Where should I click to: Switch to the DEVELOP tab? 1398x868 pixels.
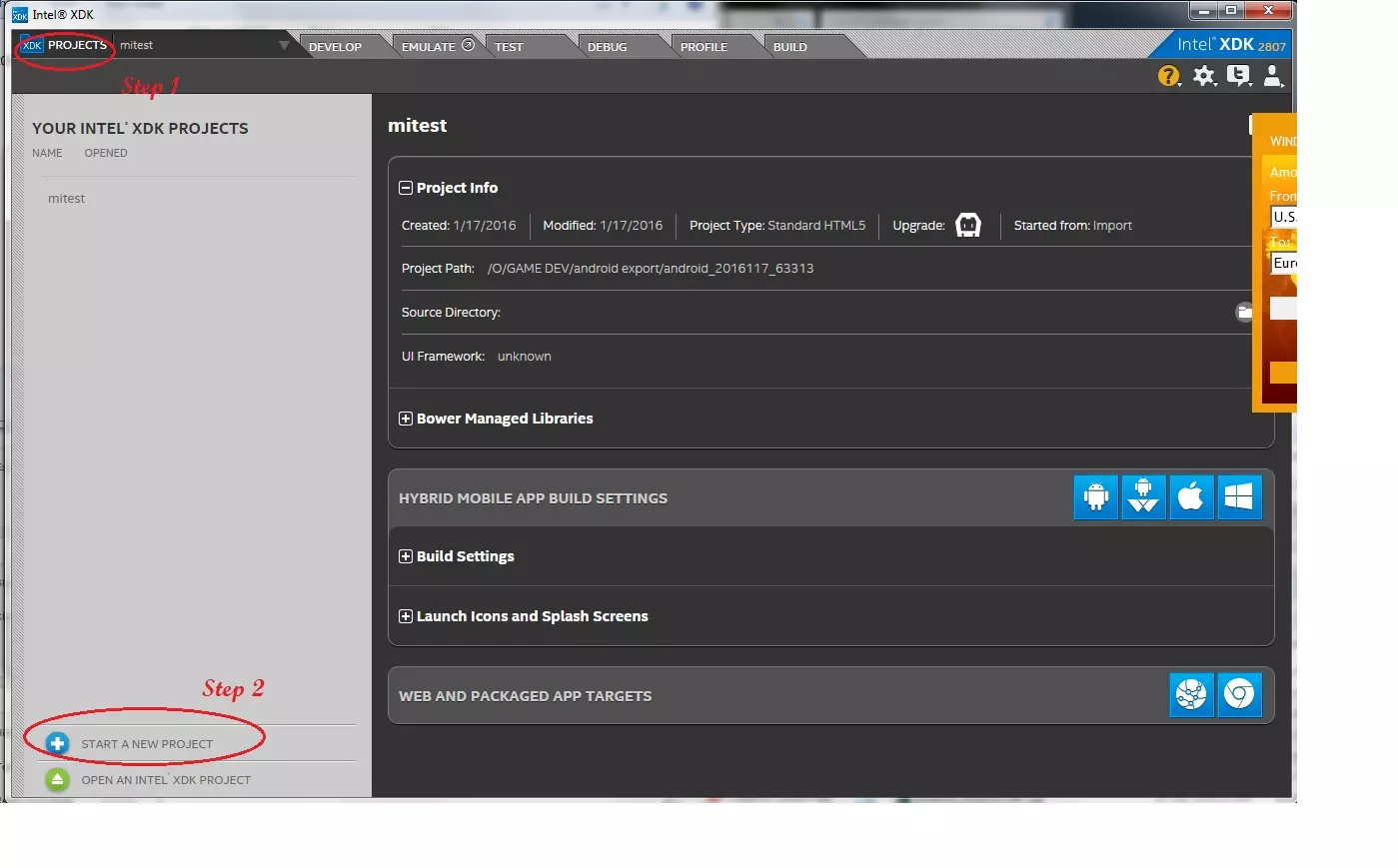tap(336, 47)
